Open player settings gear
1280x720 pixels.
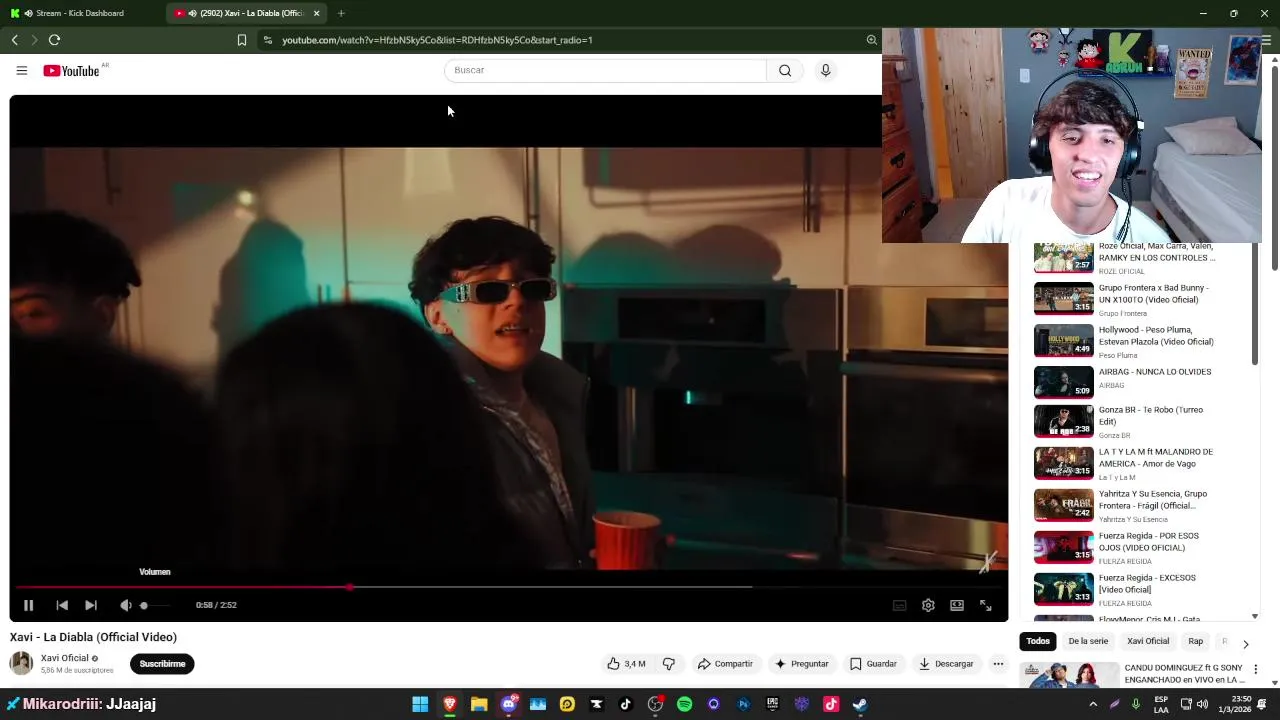click(x=928, y=605)
